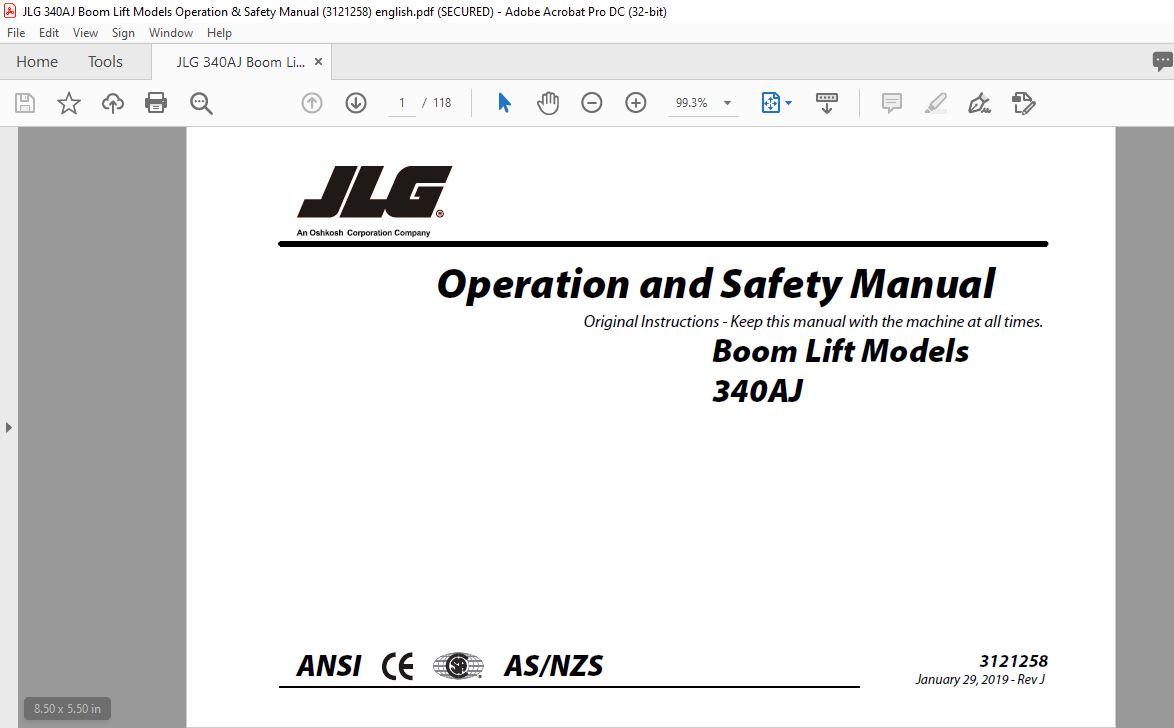This screenshot has height=728, width=1174.
Task: Zoom out with minus button
Action: [x=591, y=103]
